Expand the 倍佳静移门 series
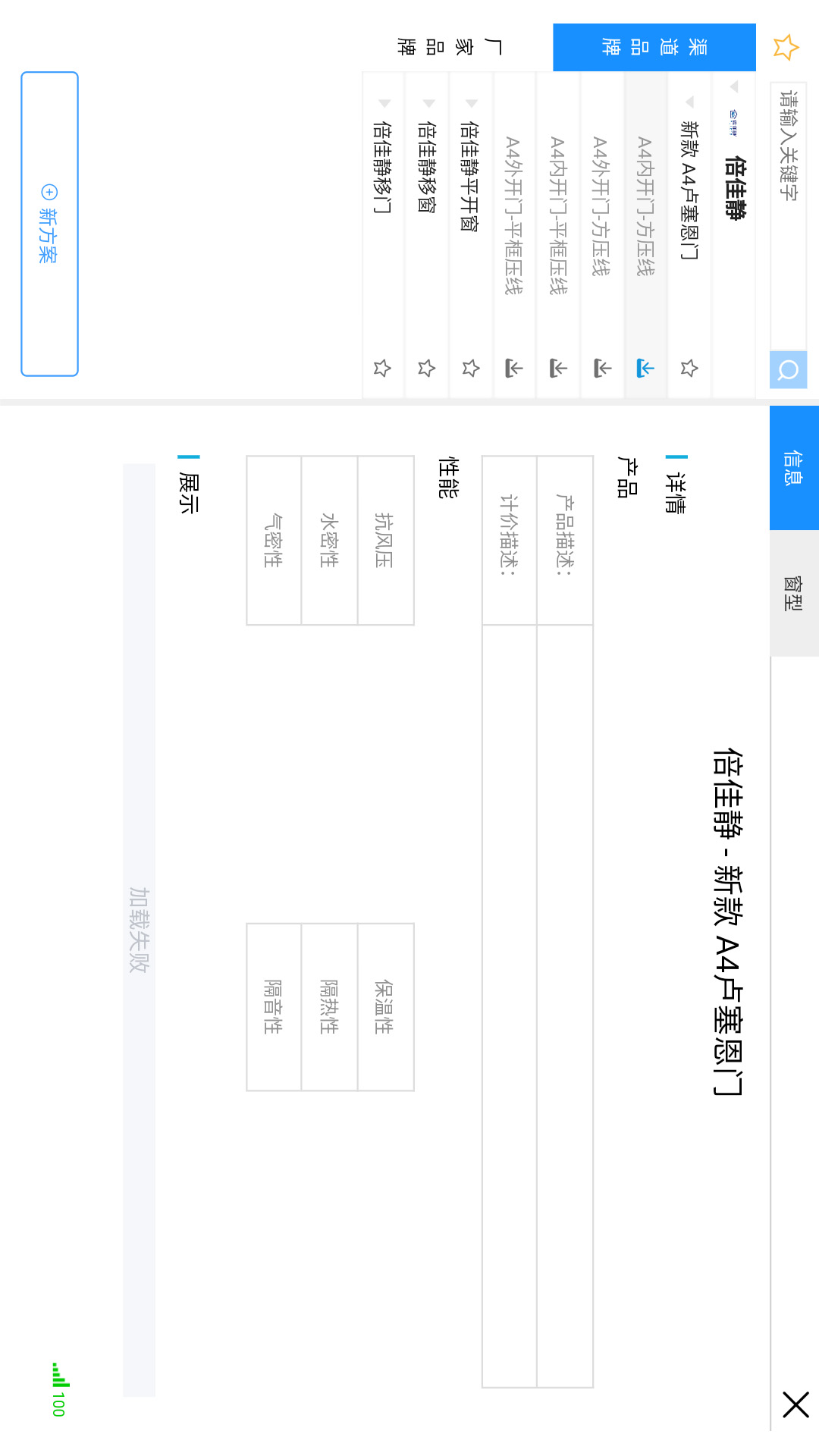 click(384, 103)
